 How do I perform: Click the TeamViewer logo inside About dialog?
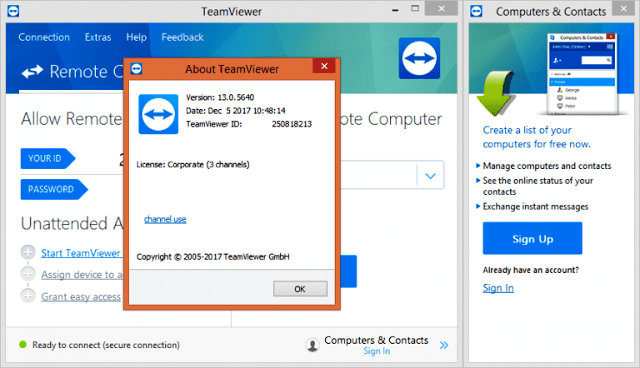tap(158, 114)
